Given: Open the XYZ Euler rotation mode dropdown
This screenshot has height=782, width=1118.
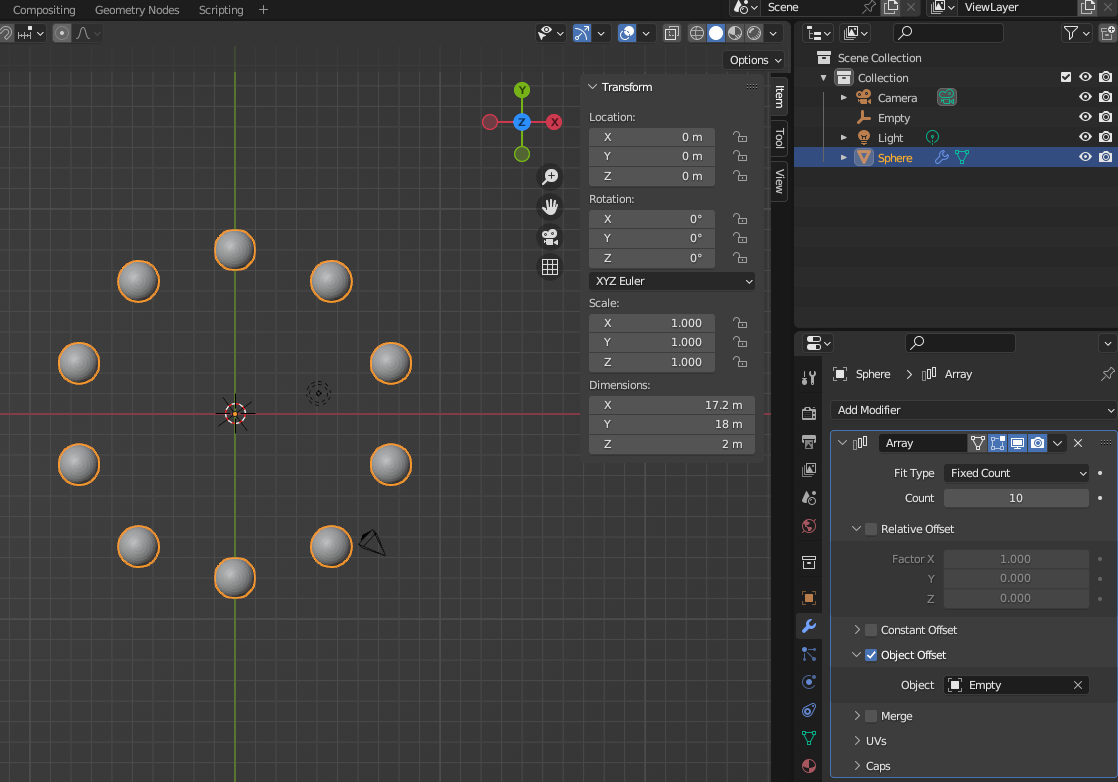Looking at the screenshot, I should [x=672, y=281].
